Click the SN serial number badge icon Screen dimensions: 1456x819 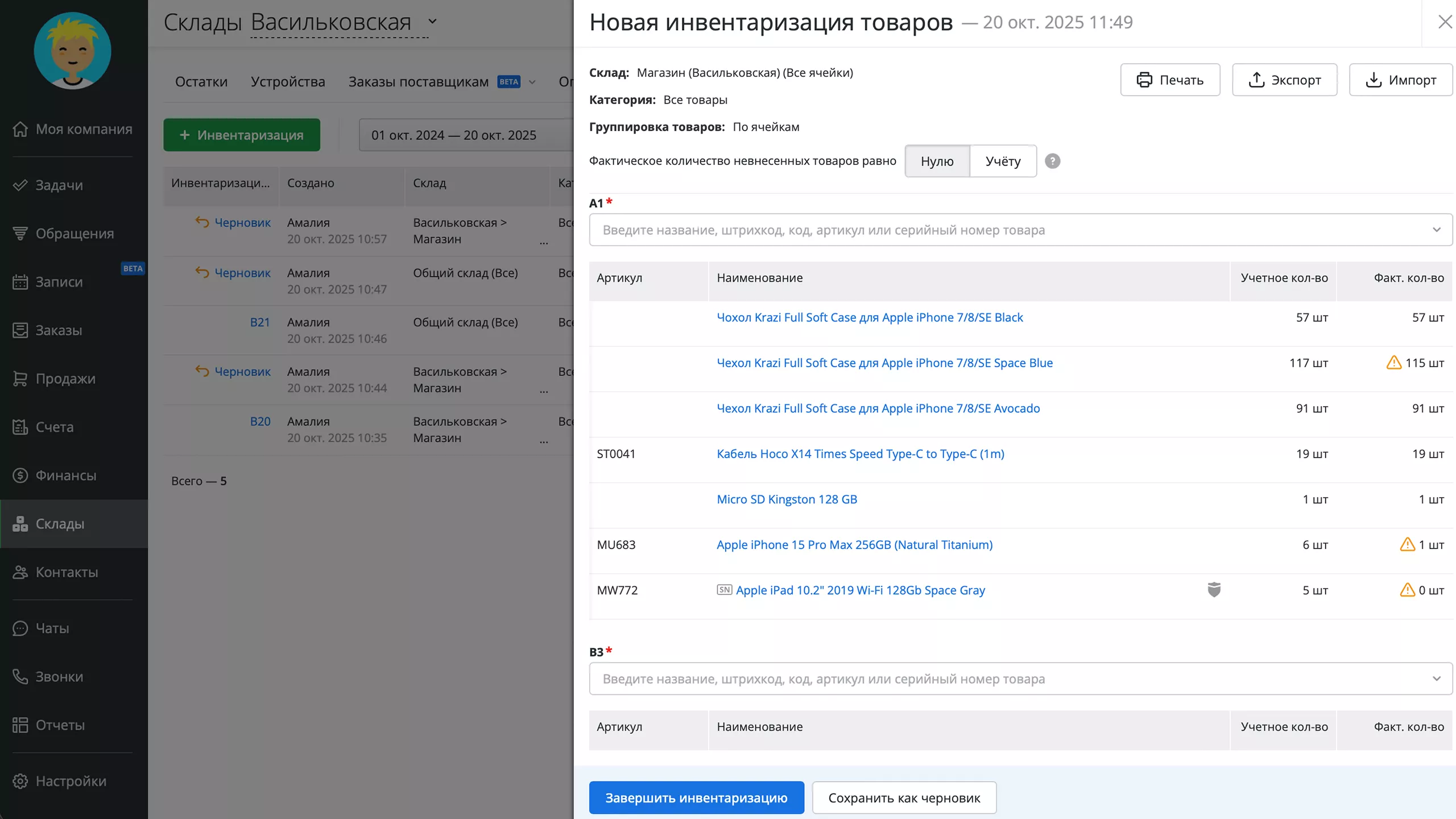[x=724, y=590]
